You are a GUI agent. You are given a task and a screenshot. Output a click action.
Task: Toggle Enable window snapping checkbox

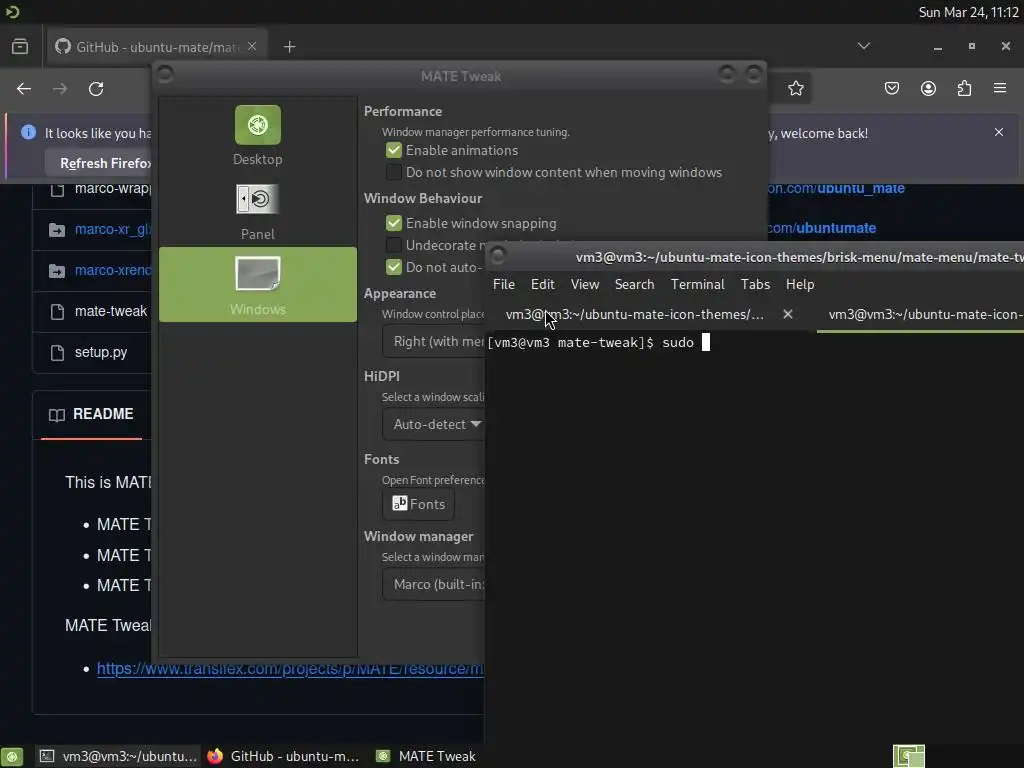pos(394,223)
